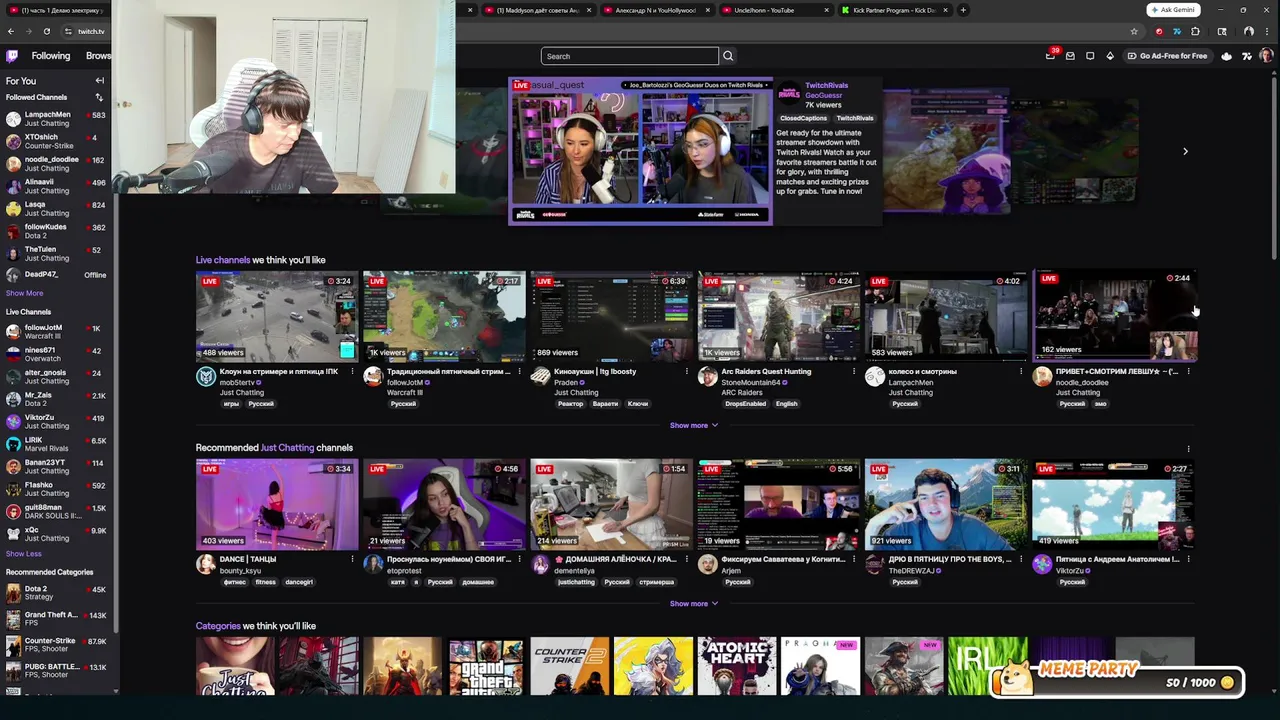Open LampachMen in followed channels
Viewport: 1280px width, 720px height.
[x=56, y=119]
